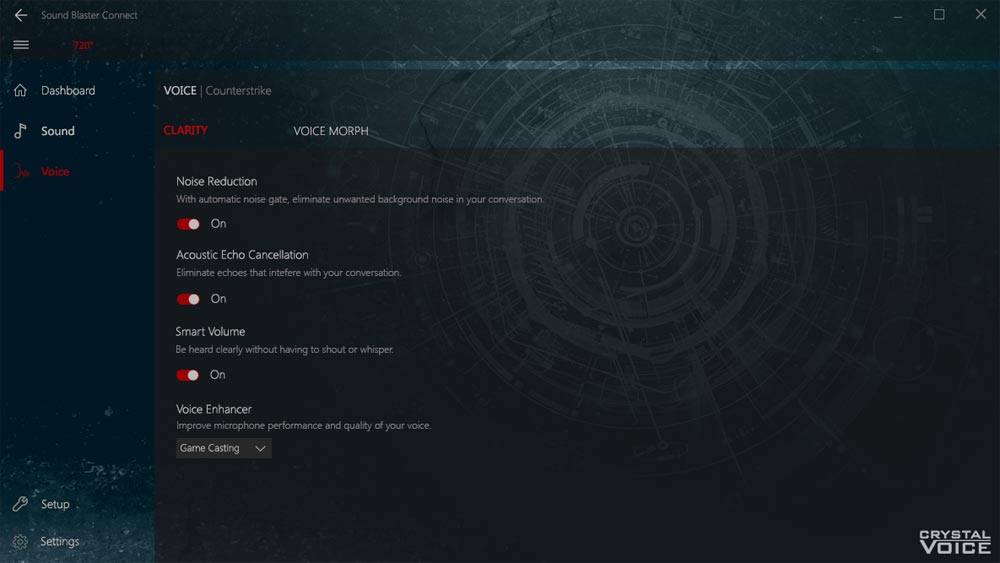The image size is (1000, 563).
Task: Click the Crystal Voice logo
Action: pos(954,541)
